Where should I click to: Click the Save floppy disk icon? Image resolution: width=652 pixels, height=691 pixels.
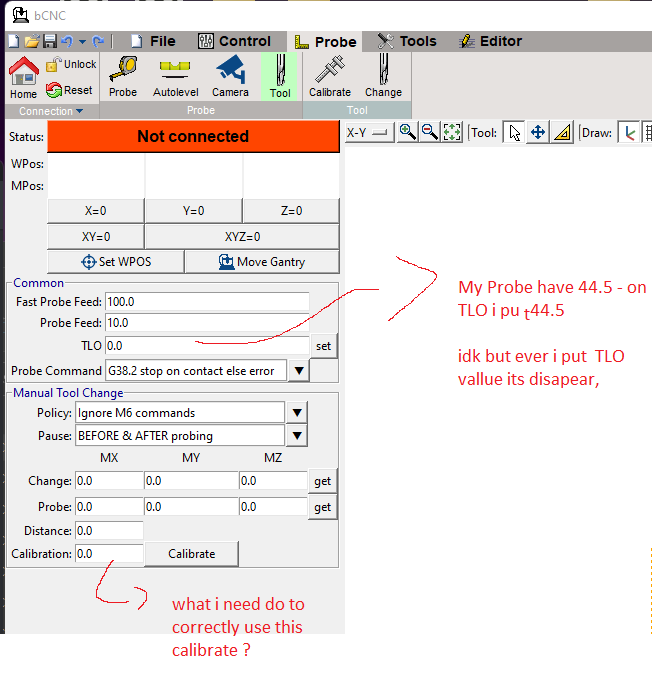[50, 41]
